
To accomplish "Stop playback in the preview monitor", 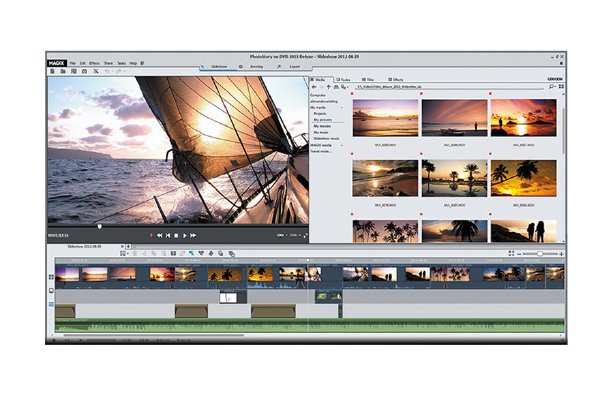I will click(176, 235).
